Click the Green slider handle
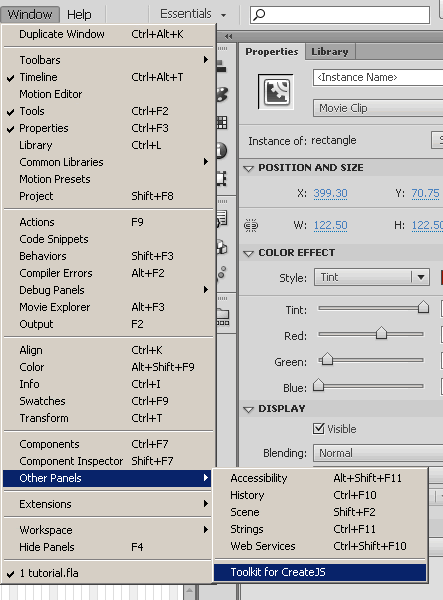The width and height of the screenshot is (443, 600). 327,359
